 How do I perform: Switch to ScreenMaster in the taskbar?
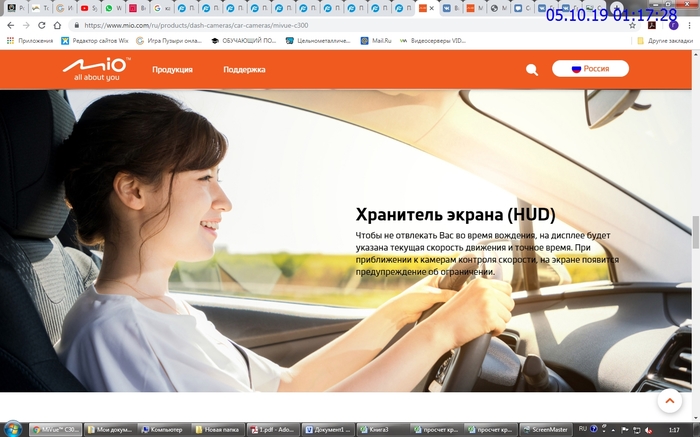544,429
